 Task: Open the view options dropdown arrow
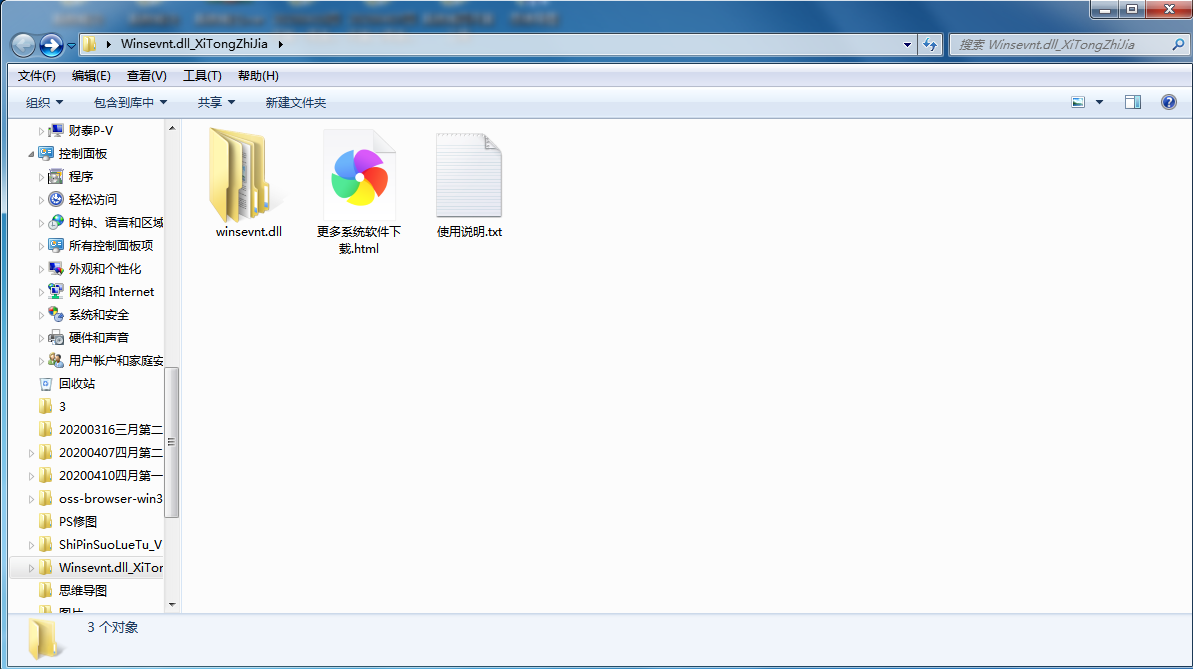tap(1099, 102)
